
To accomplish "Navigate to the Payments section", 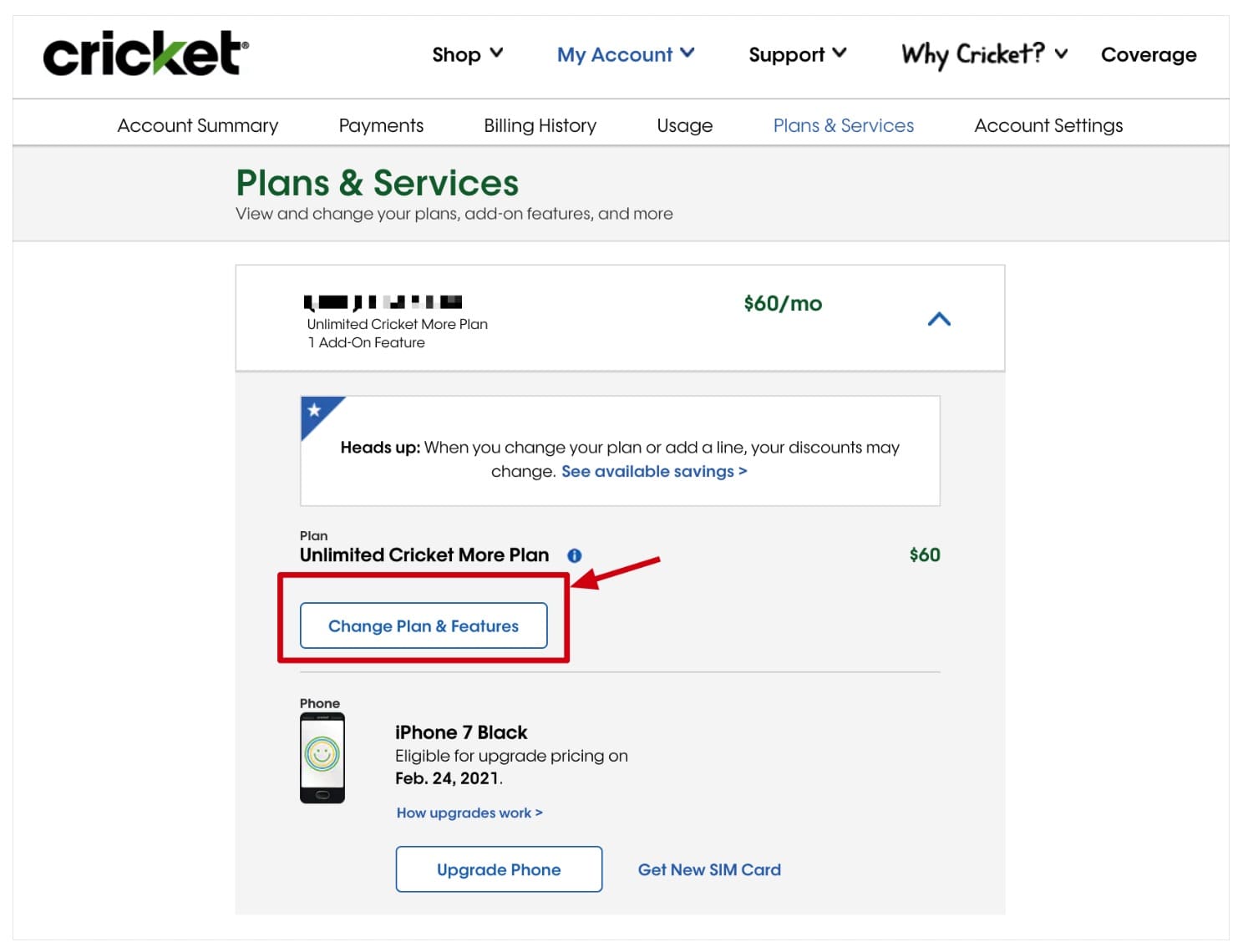I will (x=381, y=125).
